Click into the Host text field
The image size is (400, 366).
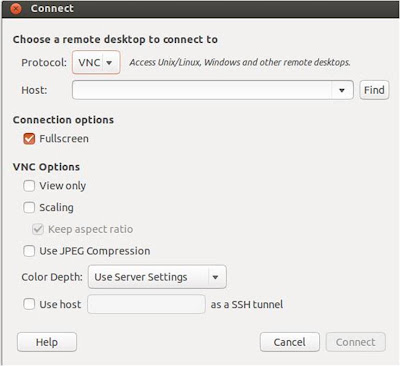pyautogui.click(x=202, y=90)
